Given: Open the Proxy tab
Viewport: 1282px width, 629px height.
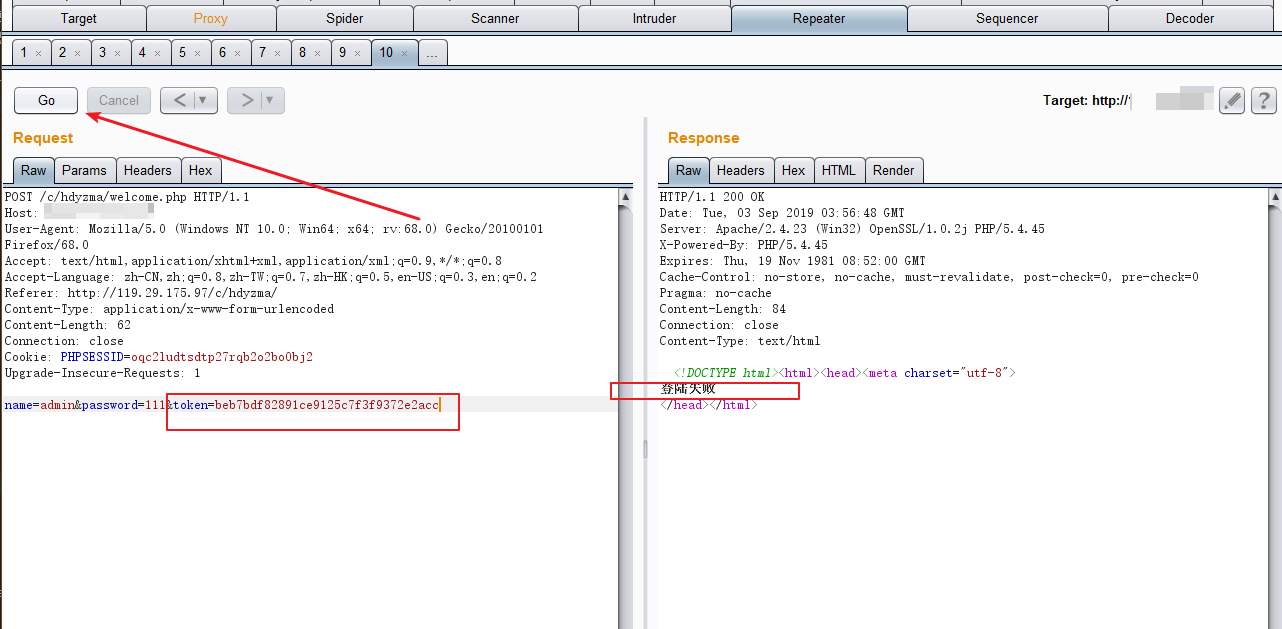Looking at the screenshot, I should pyautogui.click(x=210, y=18).
